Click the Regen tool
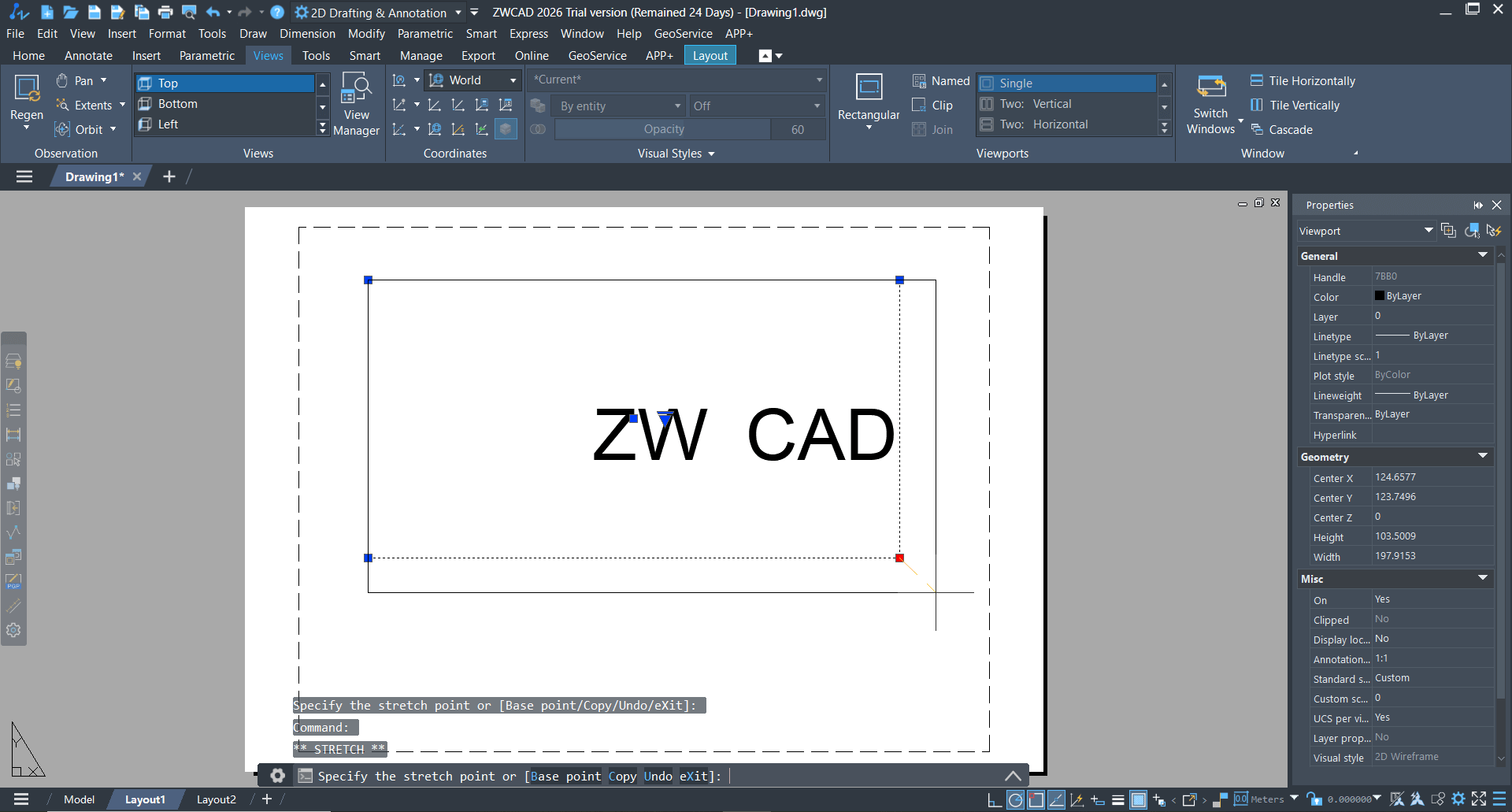Viewport: 1512px width, 812px height. [27, 102]
